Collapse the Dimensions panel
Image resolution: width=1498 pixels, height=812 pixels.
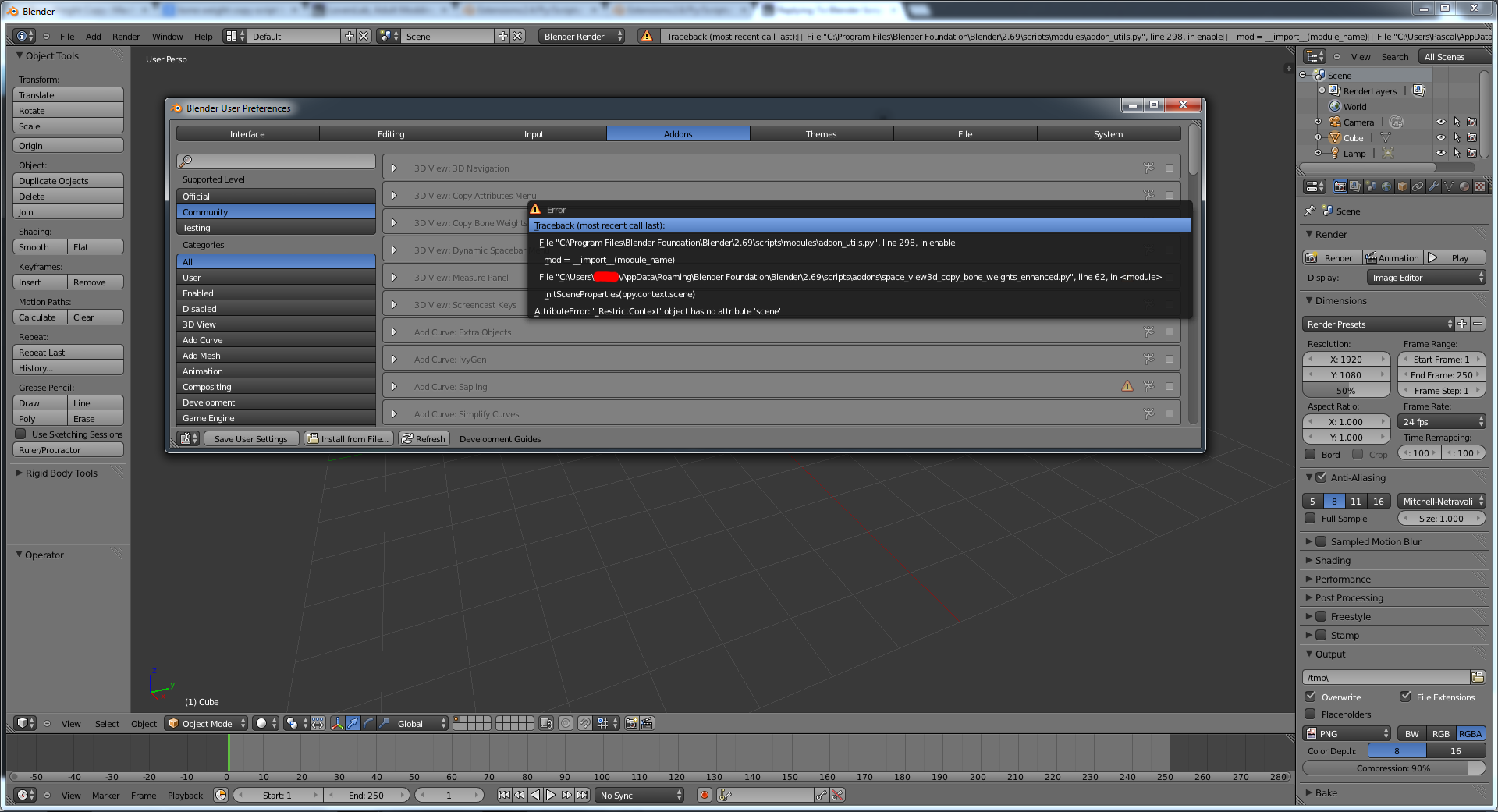1309,300
